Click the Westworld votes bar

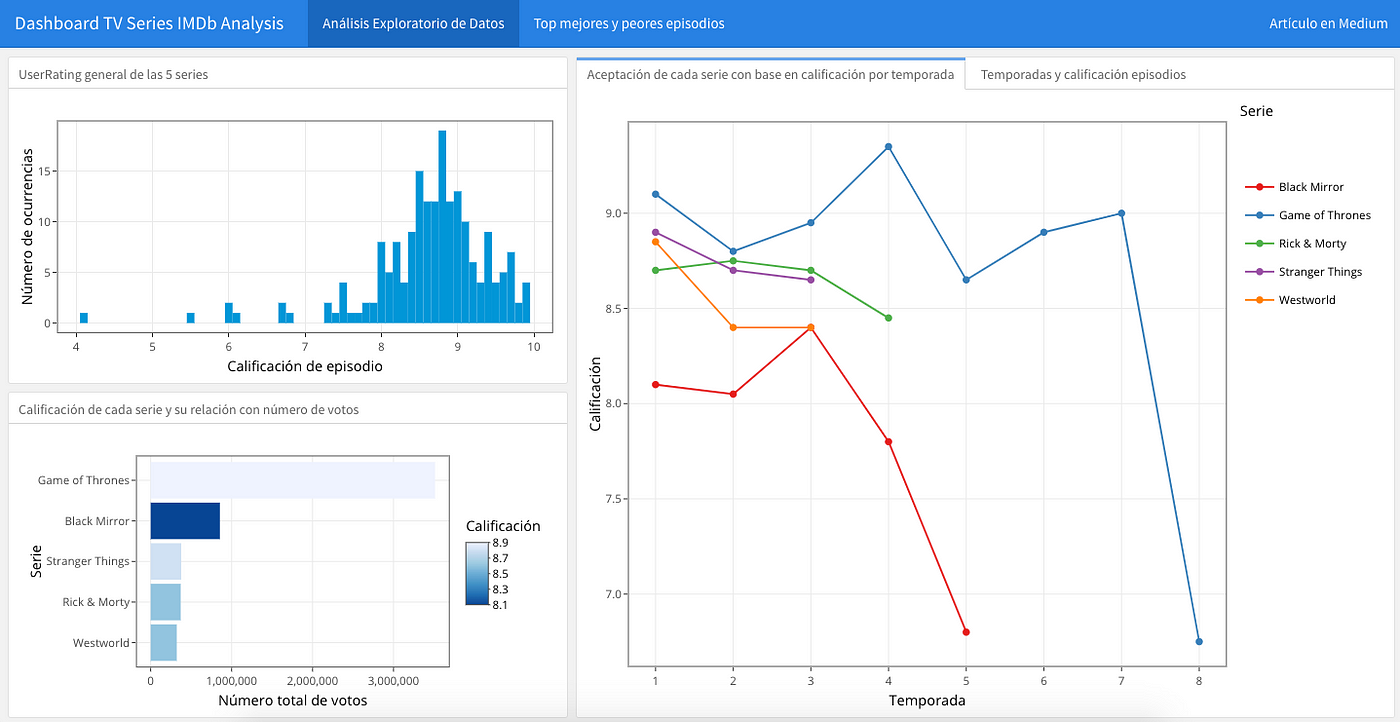[x=163, y=642]
